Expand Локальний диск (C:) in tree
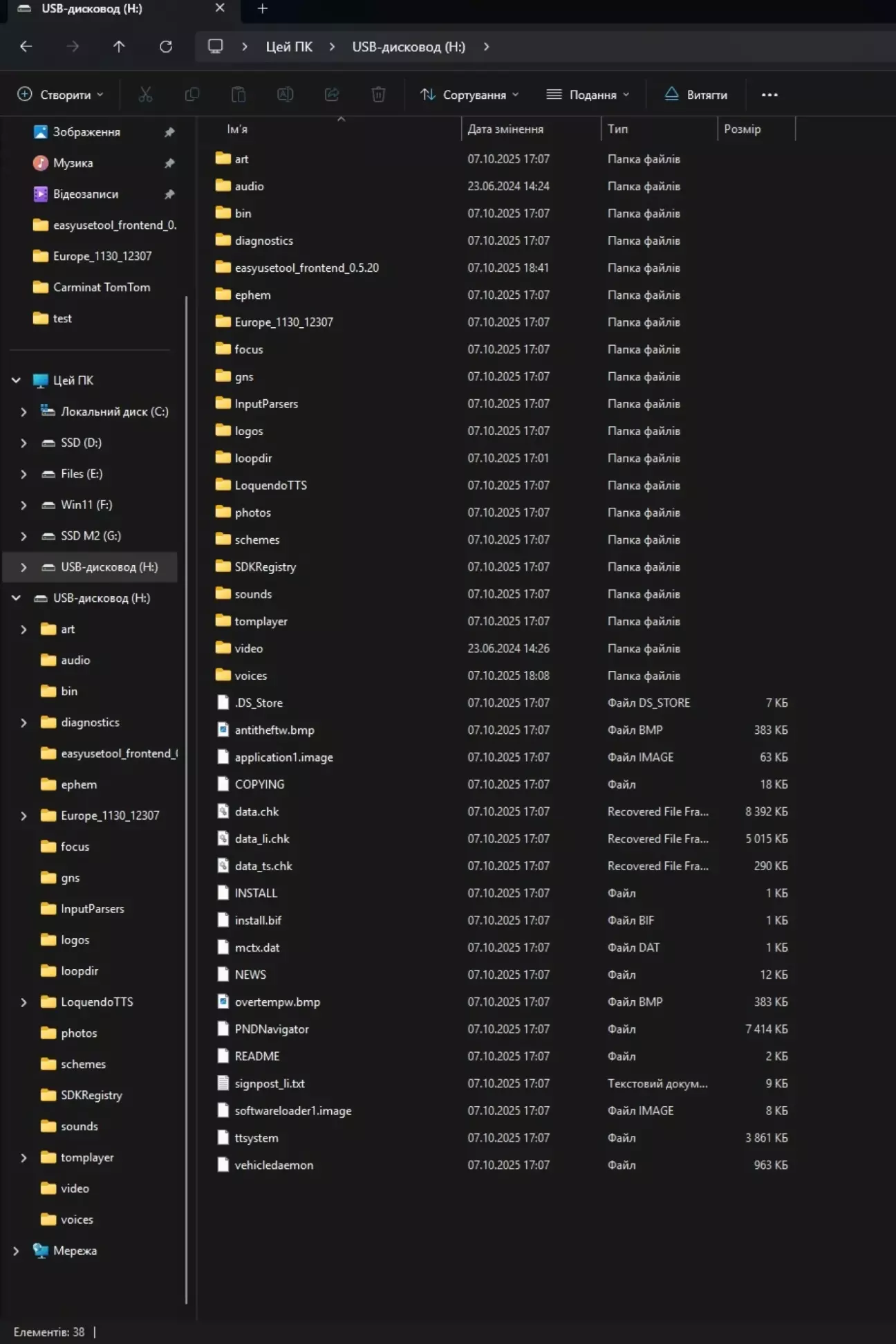The image size is (896, 1344). [x=24, y=412]
